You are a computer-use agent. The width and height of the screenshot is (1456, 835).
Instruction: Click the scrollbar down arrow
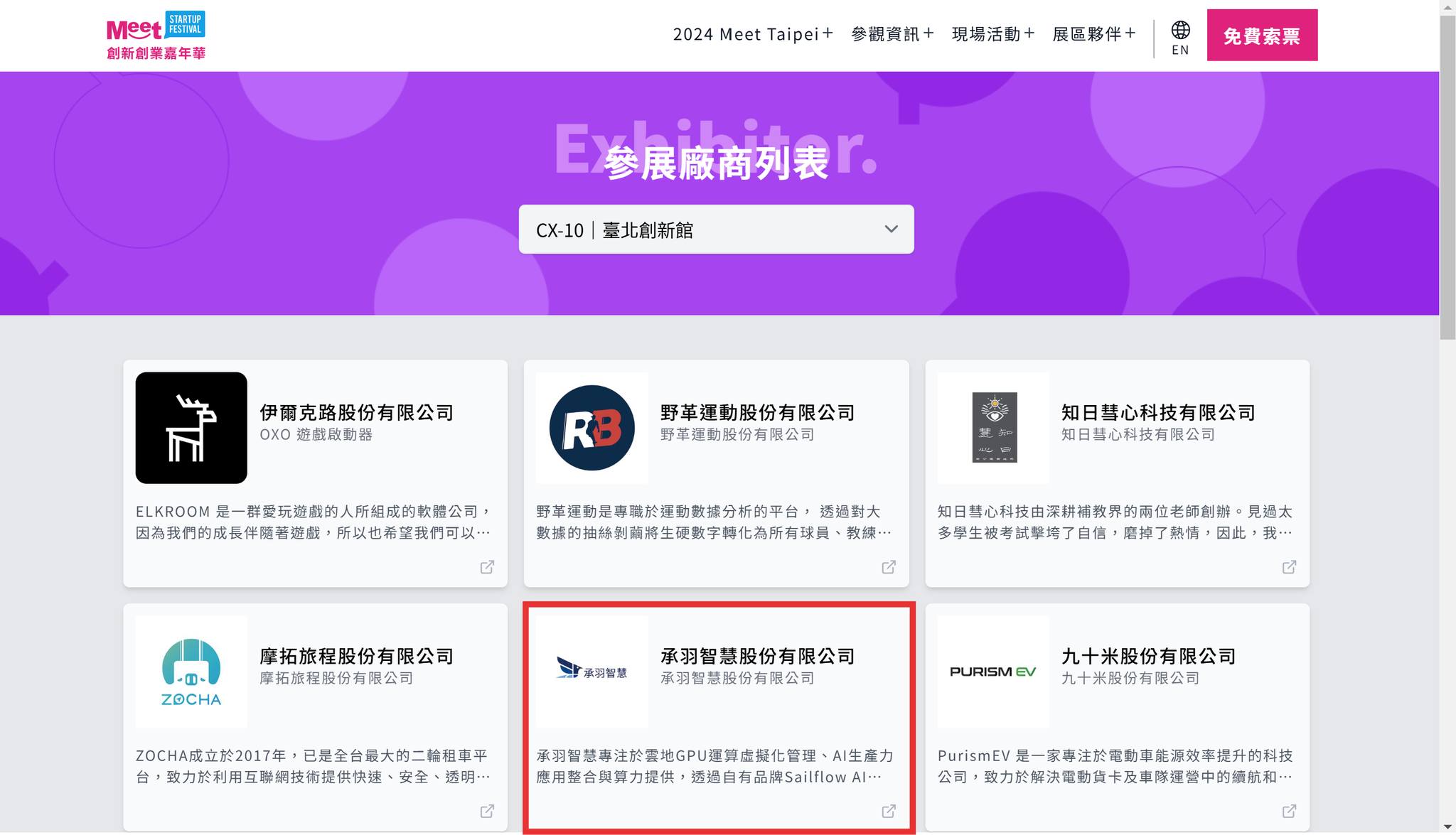coord(1447,827)
